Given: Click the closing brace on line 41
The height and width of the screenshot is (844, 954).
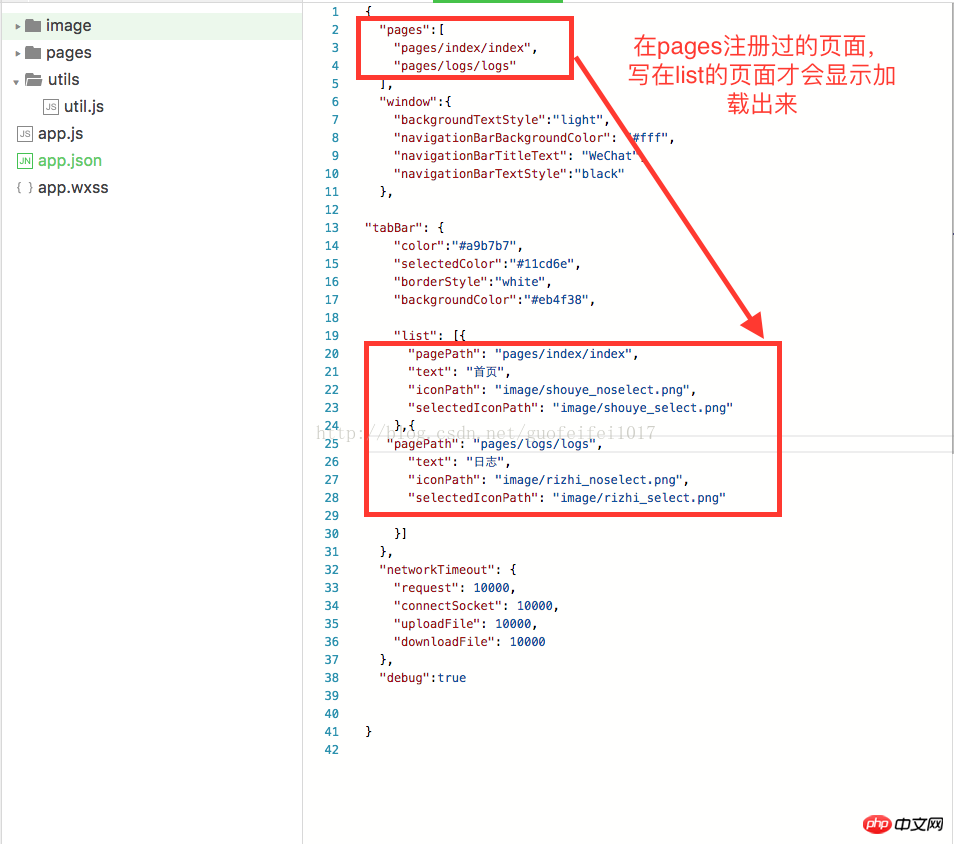Looking at the screenshot, I should [x=368, y=731].
